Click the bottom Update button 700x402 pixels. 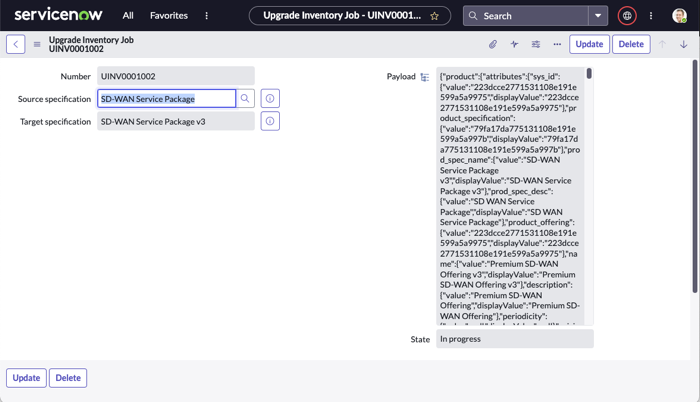[x=26, y=378]
